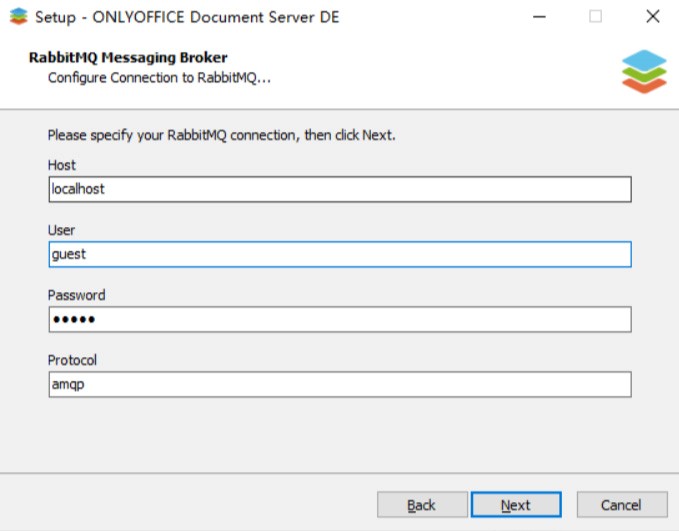The width and height of the screenshot is (679, 531).
Task: Click the greyed-out maximize window button
Action: click(595, 16)
